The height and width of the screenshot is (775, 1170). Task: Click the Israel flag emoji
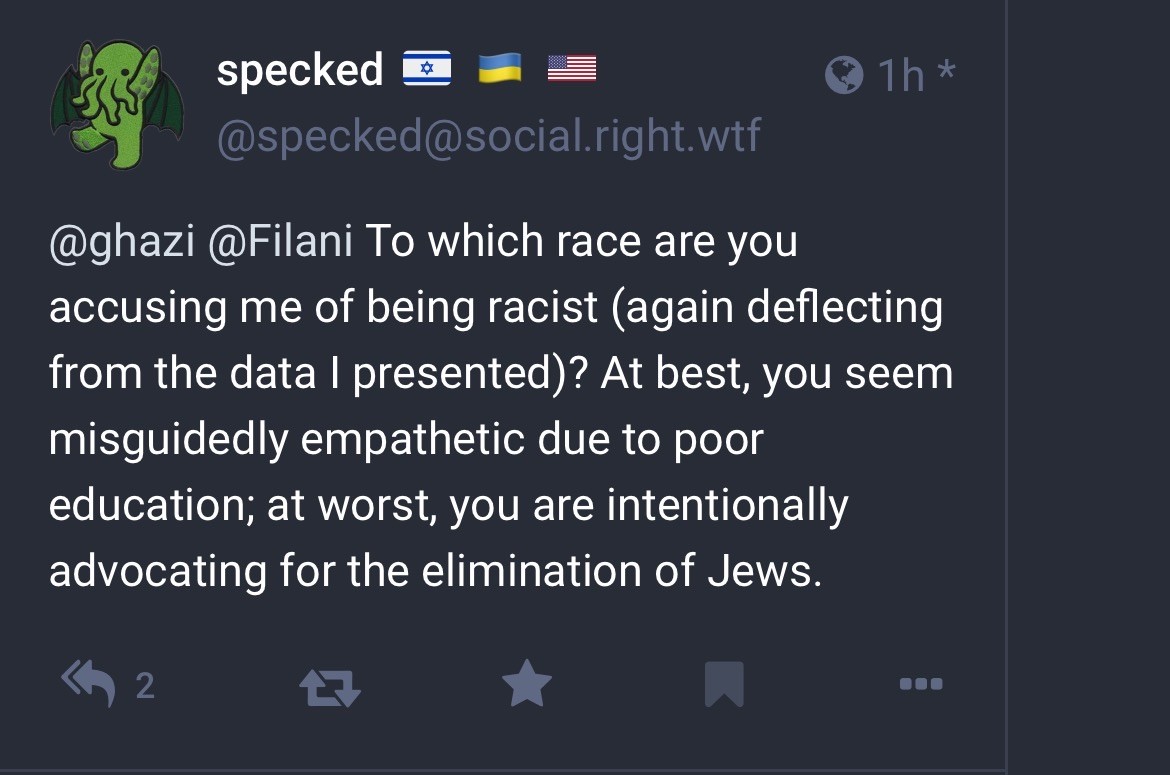427,69
